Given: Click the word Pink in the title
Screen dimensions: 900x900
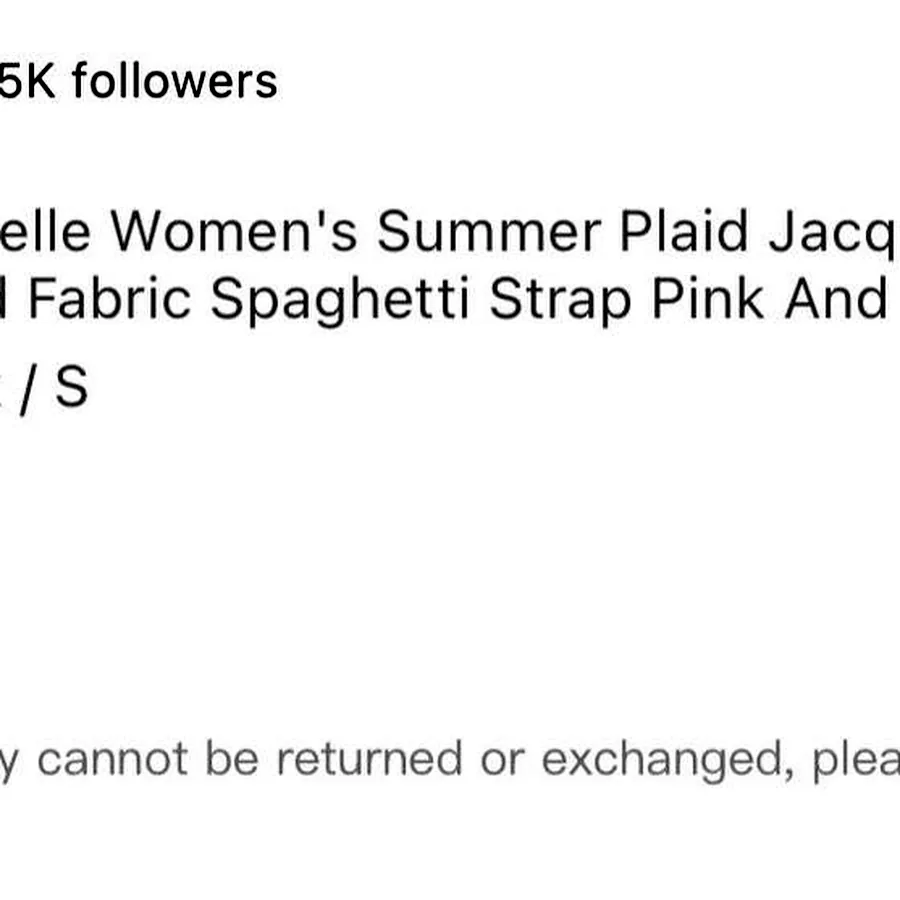Looking at the screenshot, I should [708, 297].
